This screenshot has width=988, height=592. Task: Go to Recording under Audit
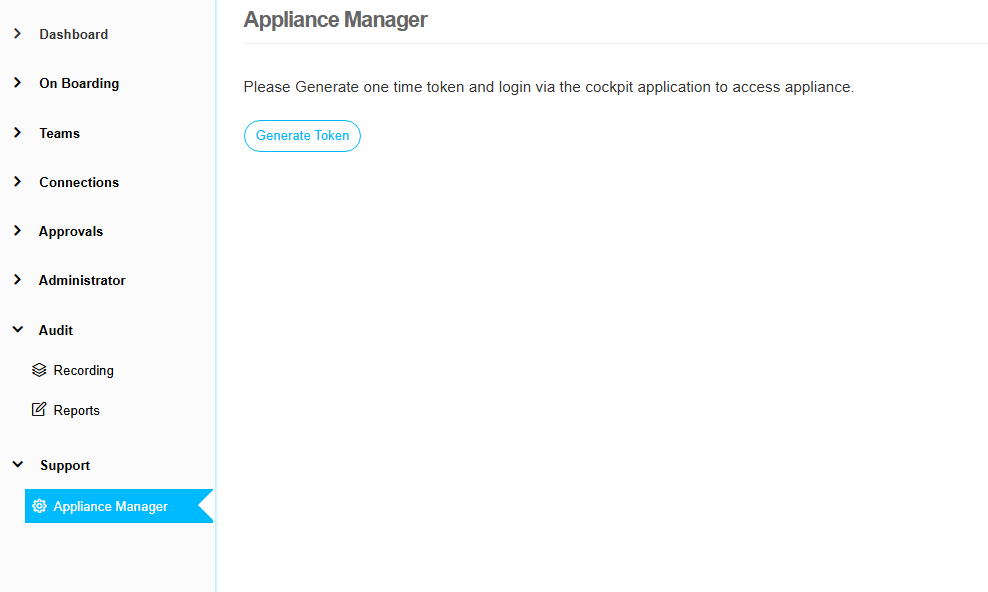click(x=84, y=370)
